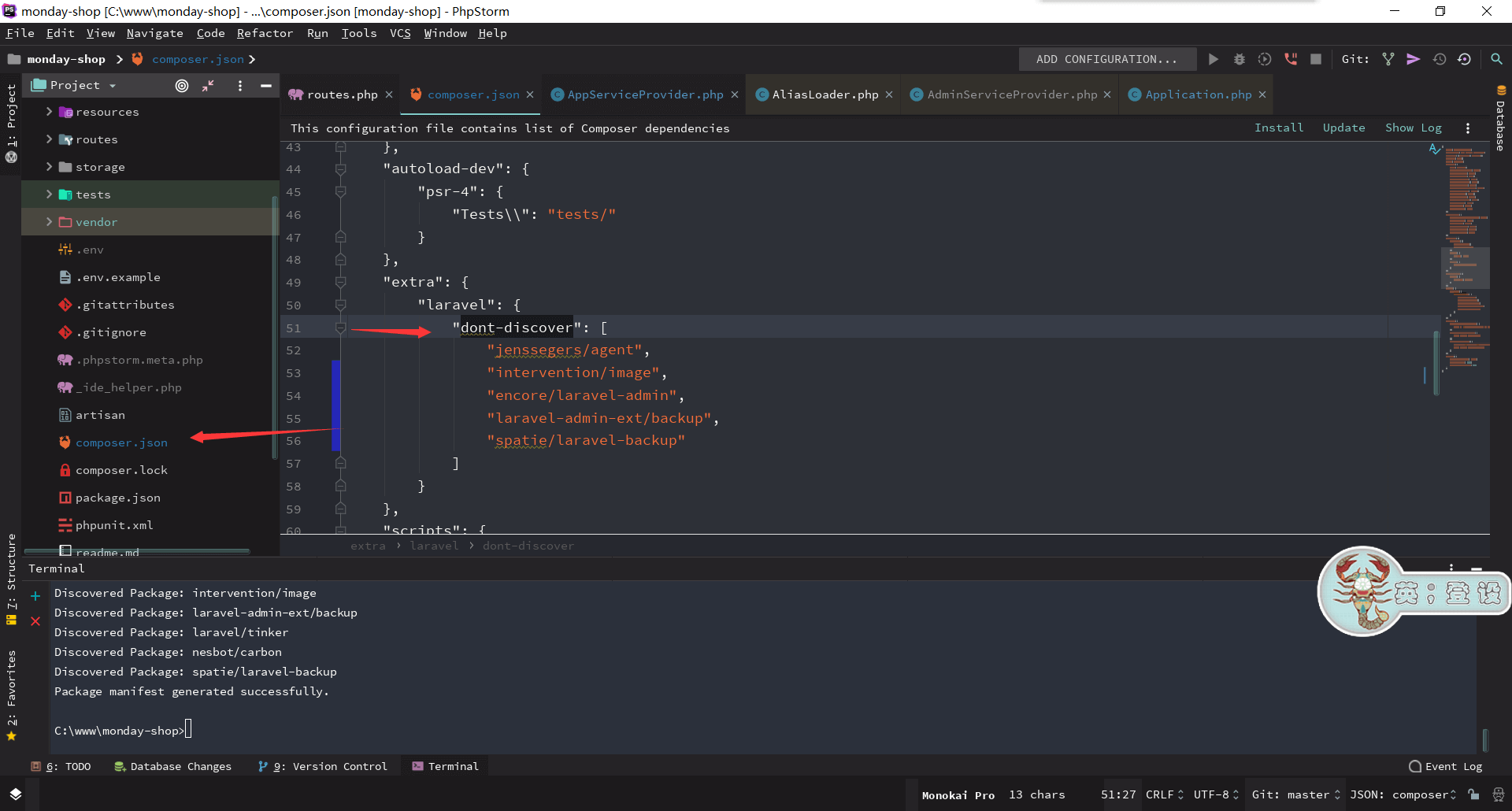Open Git history clock icon
This screenshot has width=1512, height=811.
pos(1440,59)
